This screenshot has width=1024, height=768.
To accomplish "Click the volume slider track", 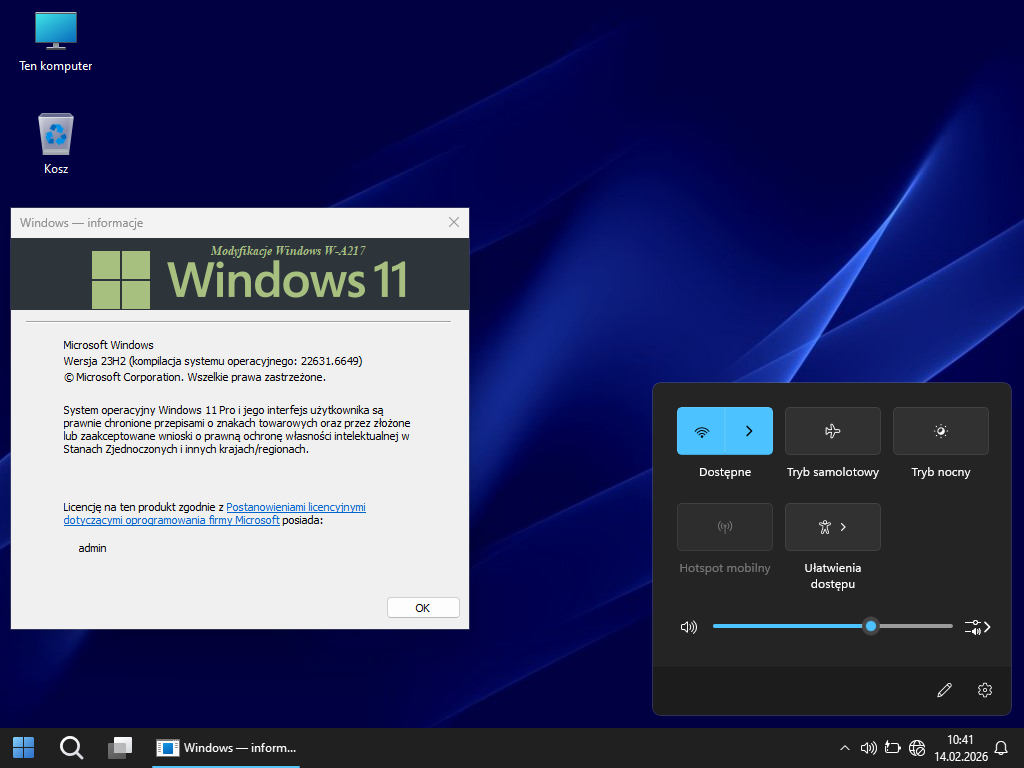I will 790,626.
